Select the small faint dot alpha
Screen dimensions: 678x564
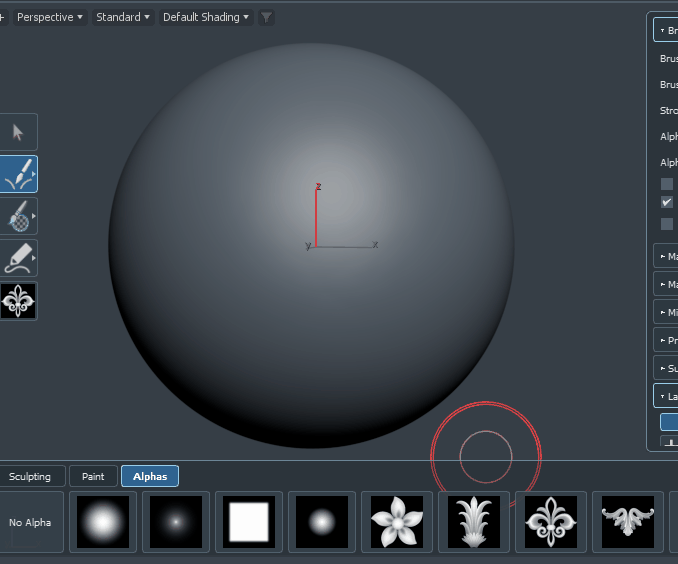pyautogui.click(x=176, y=522)
